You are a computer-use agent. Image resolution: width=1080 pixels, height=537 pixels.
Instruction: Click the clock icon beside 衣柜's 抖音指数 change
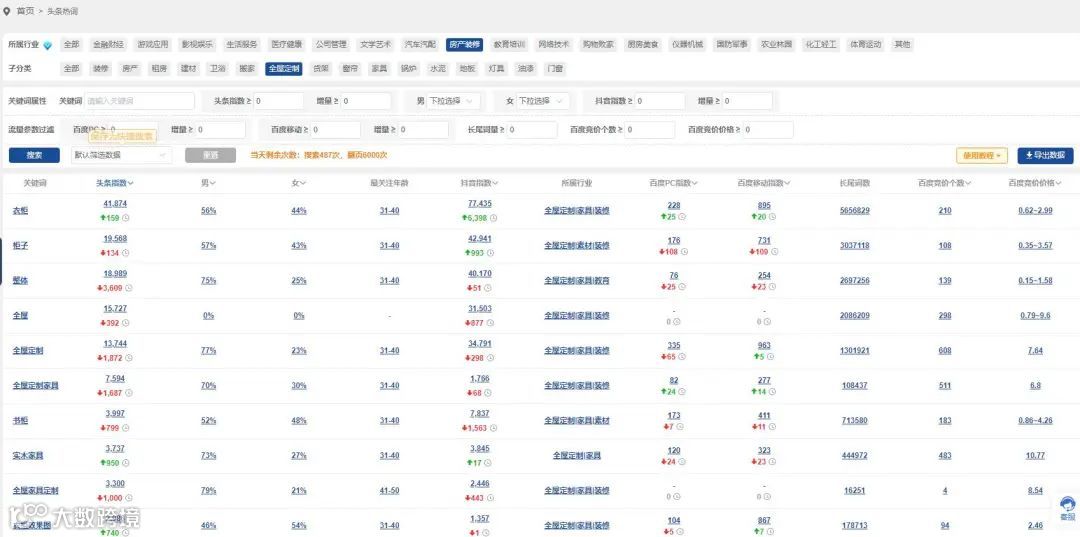(x=493, y=218)
